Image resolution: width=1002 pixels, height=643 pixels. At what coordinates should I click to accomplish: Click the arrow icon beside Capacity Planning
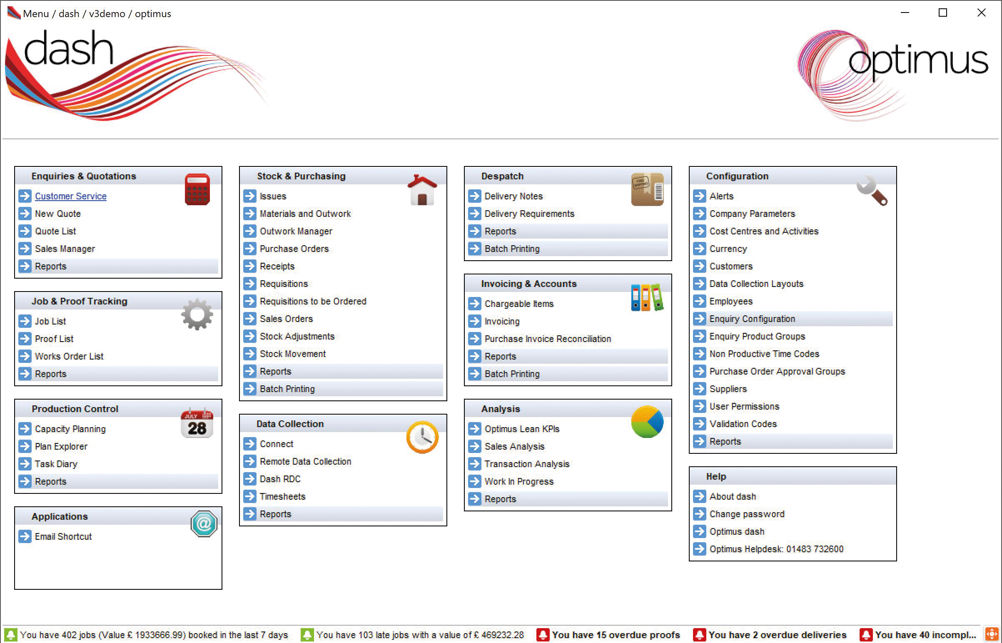(25, 429)
